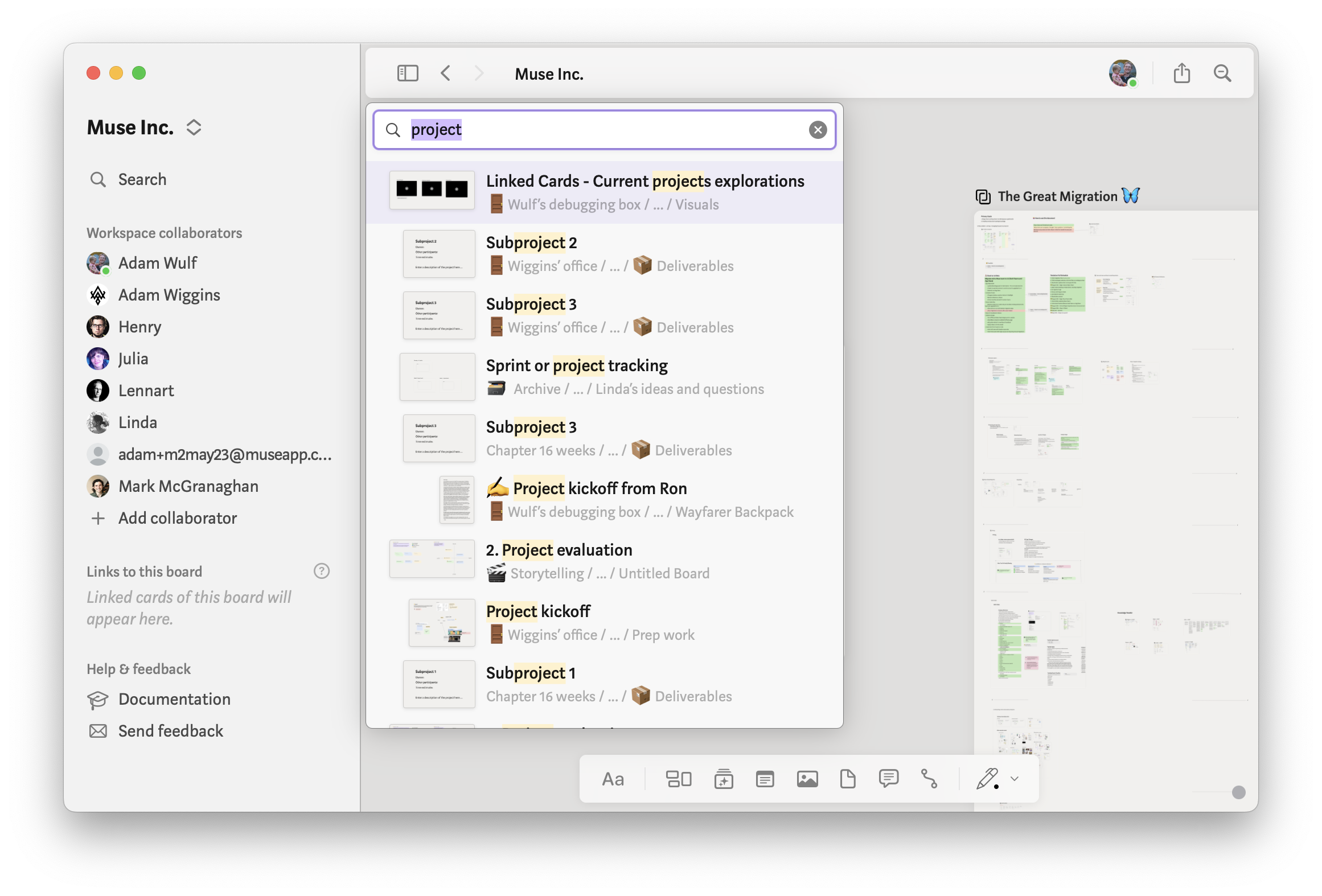Expand the pen options chevron
The width and height of the screenshot is (1322, 896).
[1015, 779]
